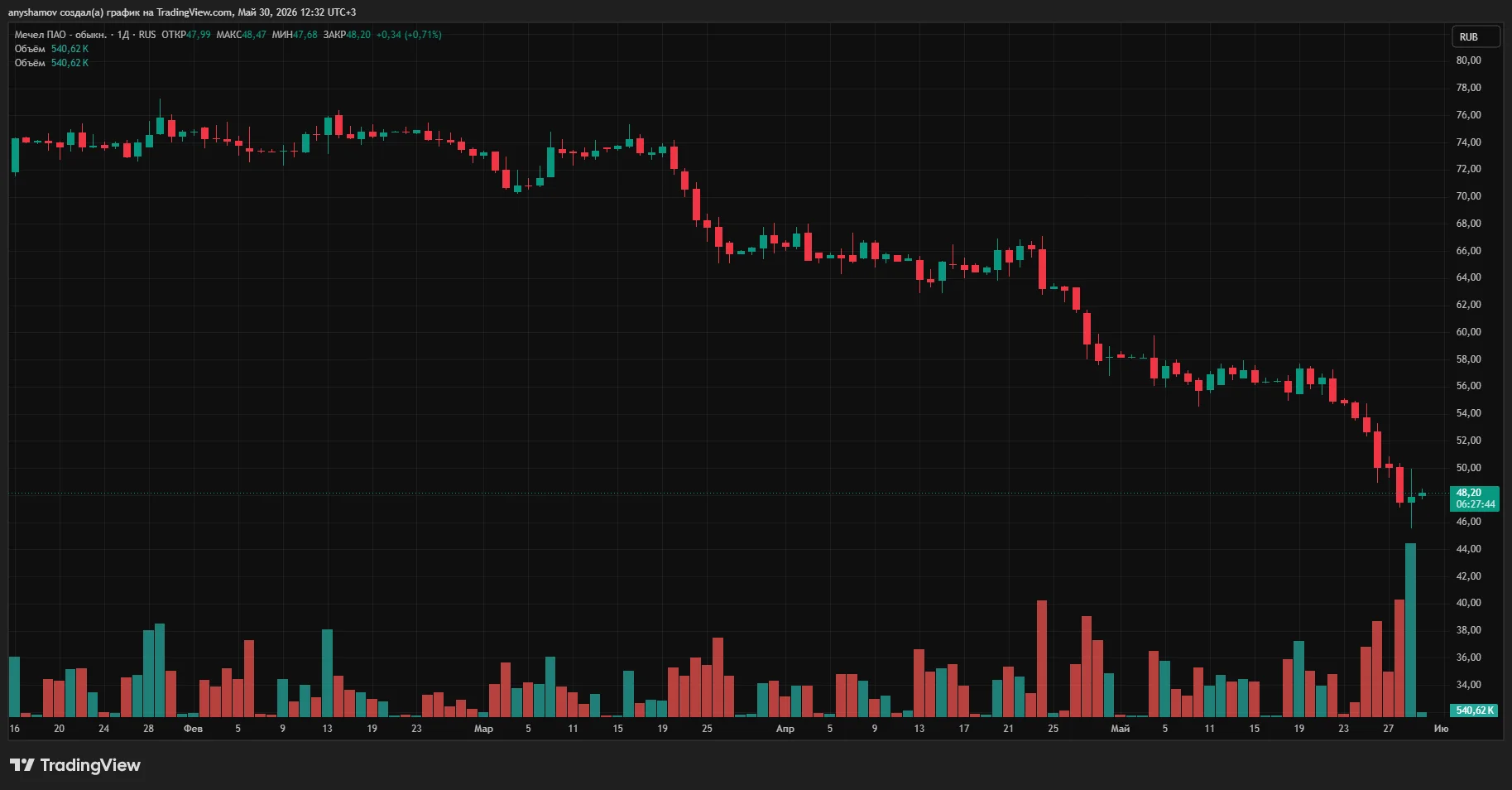Click the 540,62 K volume axis label
This screenshot has width=1512, height=790.
coord(1475,711)
